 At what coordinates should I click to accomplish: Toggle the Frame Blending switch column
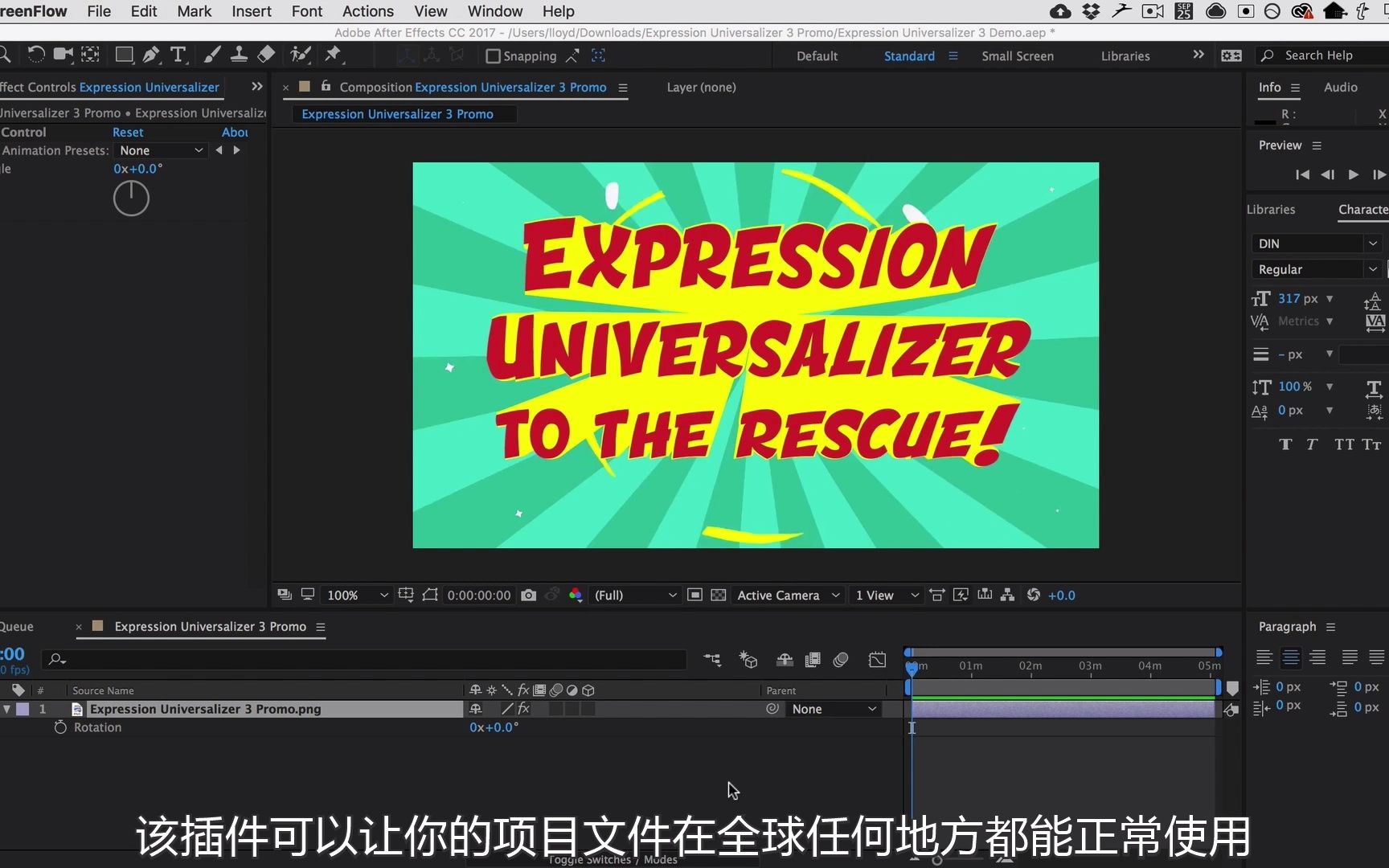[539, 690]
